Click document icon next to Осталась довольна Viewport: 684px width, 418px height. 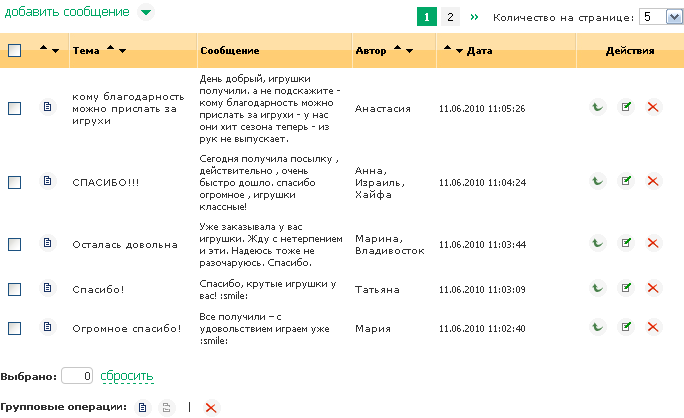46,244
